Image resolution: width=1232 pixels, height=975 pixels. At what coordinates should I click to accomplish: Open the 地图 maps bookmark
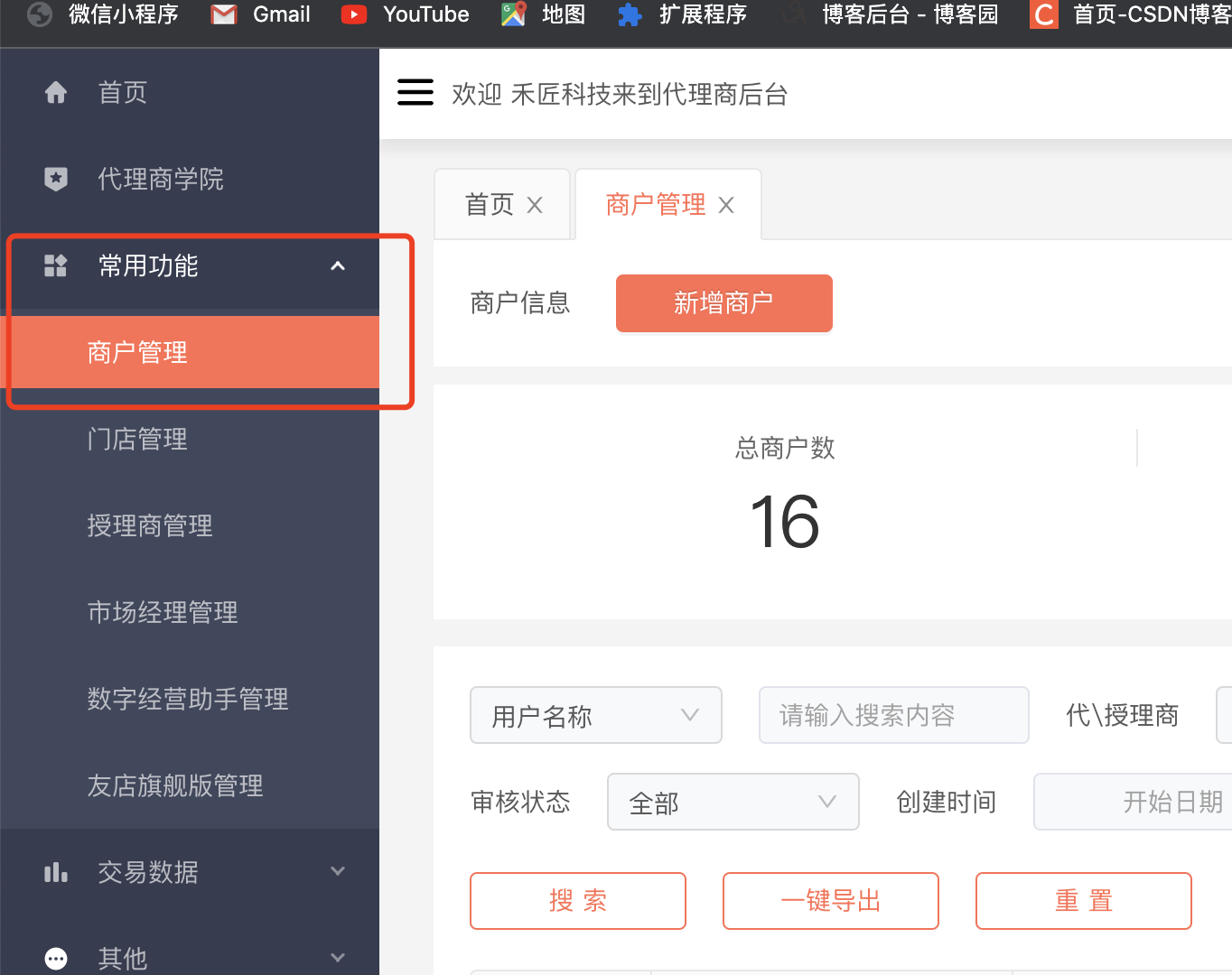point(544,14)
